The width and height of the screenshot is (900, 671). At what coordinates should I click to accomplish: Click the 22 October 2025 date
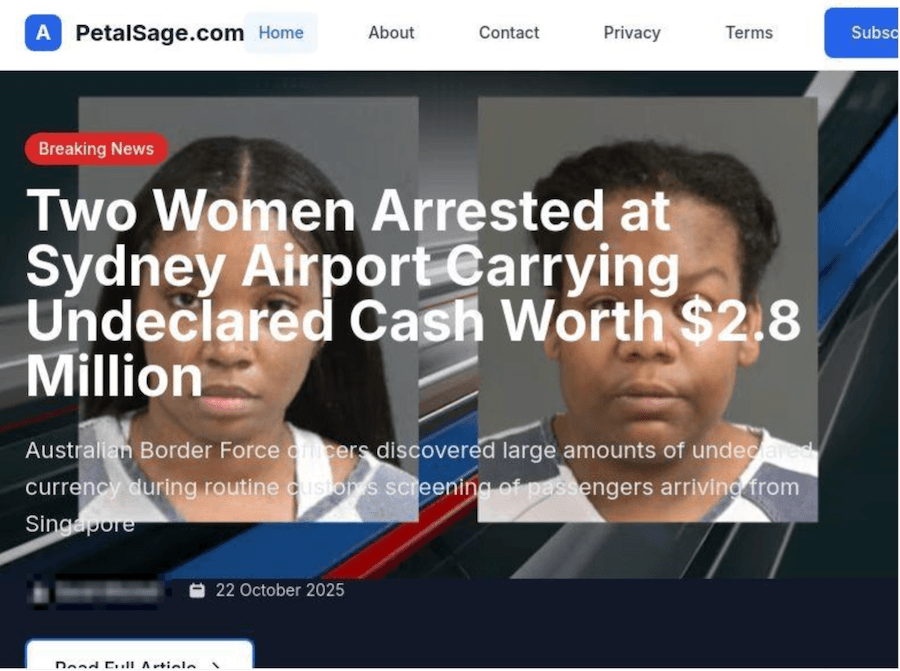pyautogui.click(x=280, y=590)
